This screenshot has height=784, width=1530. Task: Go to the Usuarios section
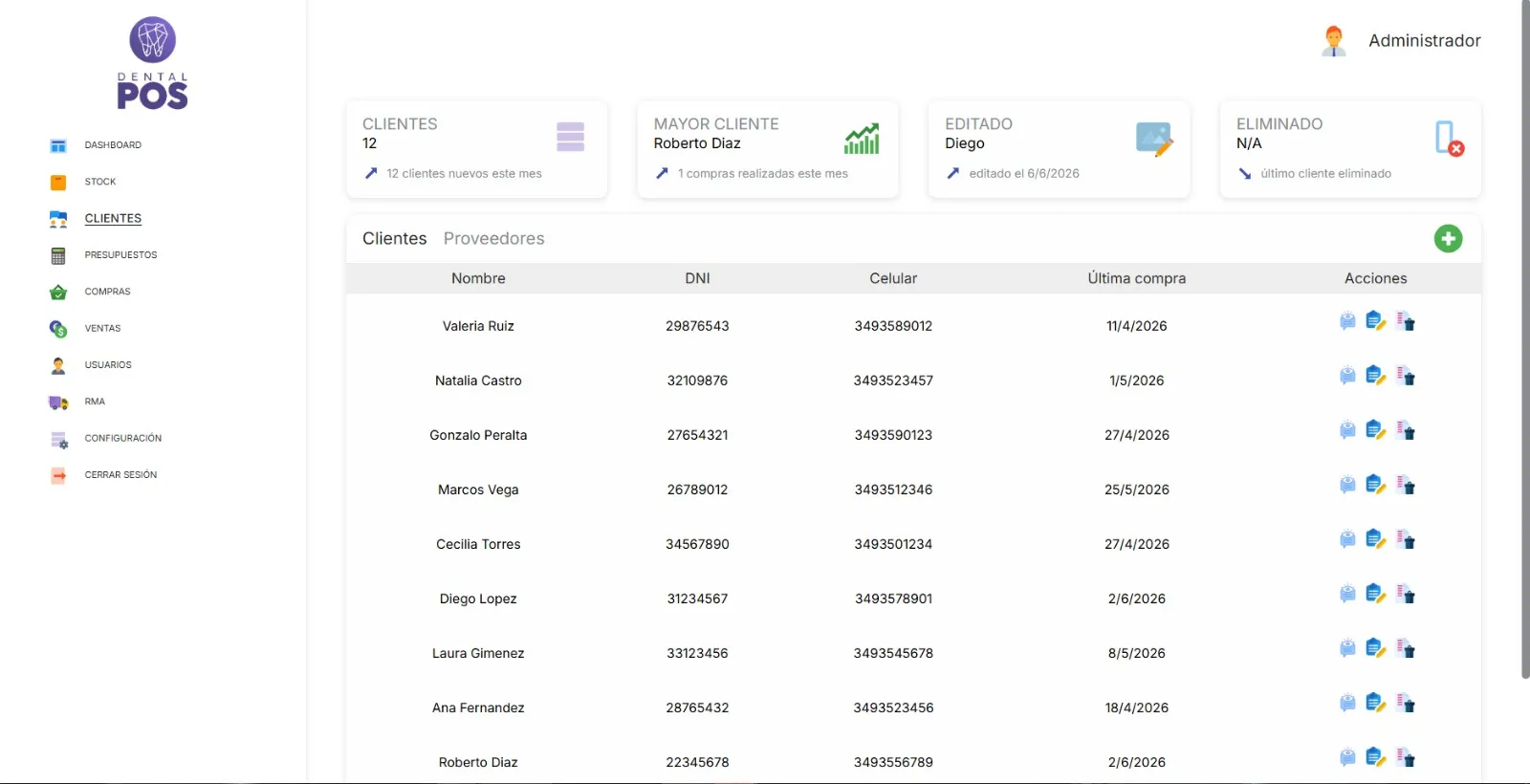click(108, 365)
